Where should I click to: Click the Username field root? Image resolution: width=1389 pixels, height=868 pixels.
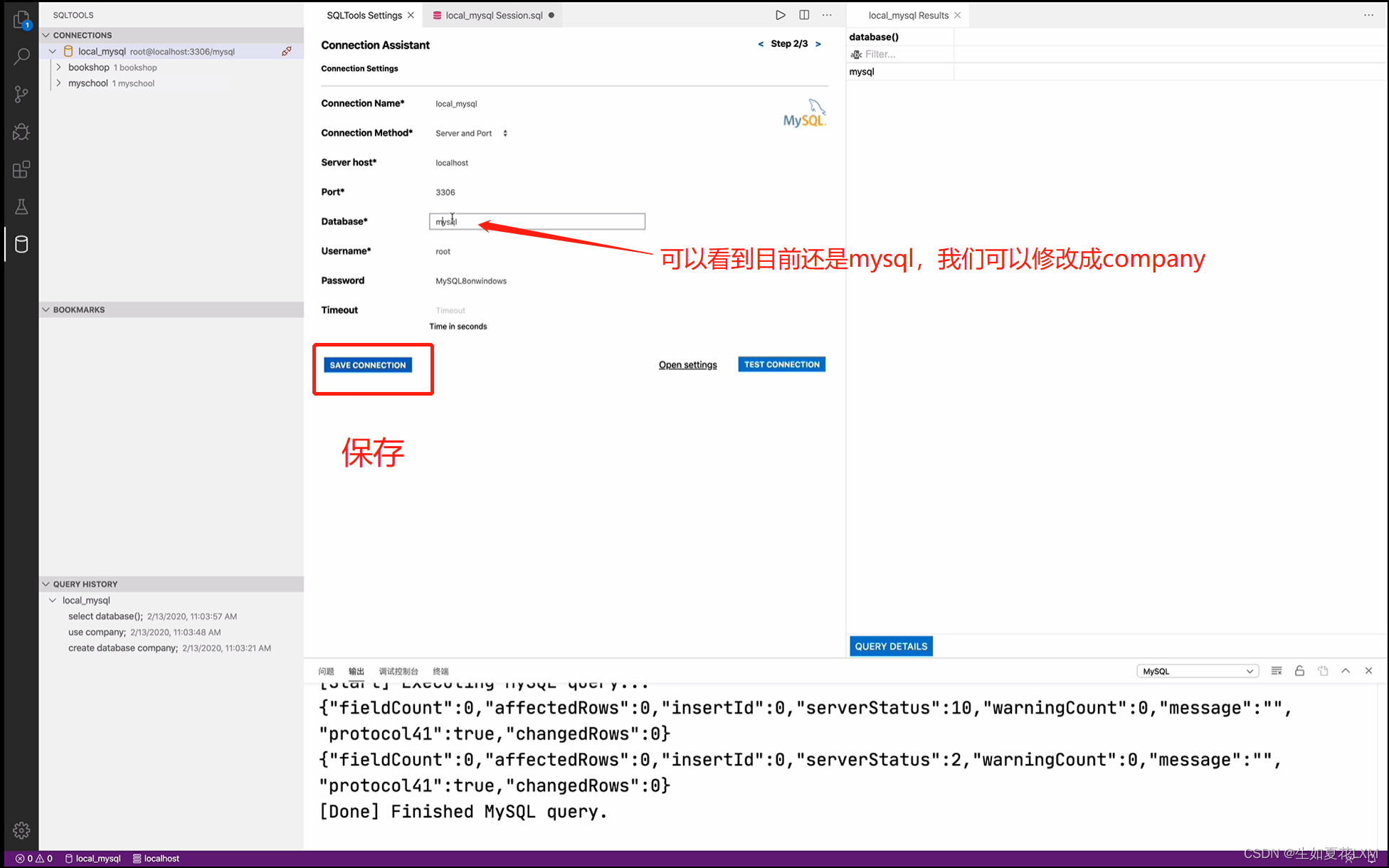click(537, 251)
